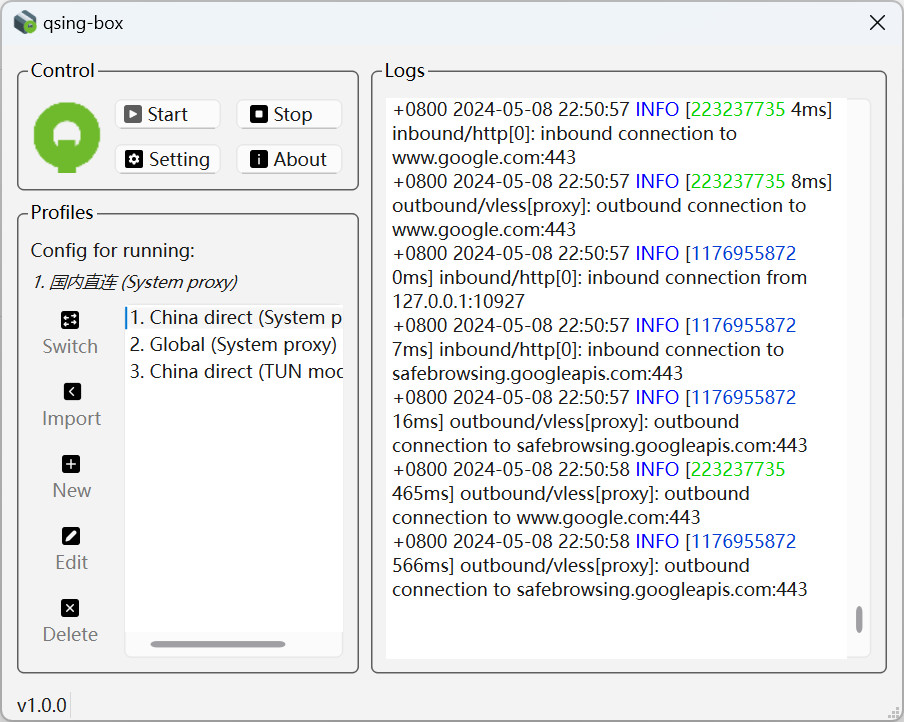Click the Start button label
The width and height of the screenshot is (904, 722).
tap(167, 114)
